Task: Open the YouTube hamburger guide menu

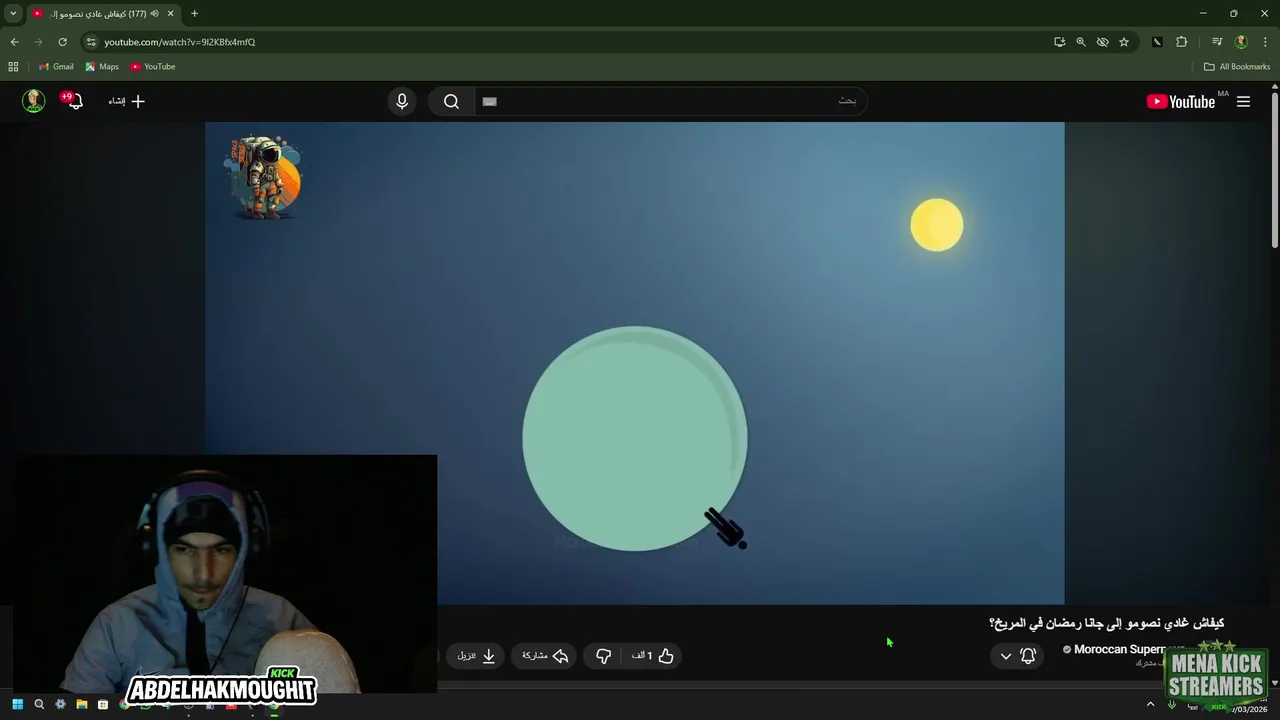Action: click(x=1243, y=101)
